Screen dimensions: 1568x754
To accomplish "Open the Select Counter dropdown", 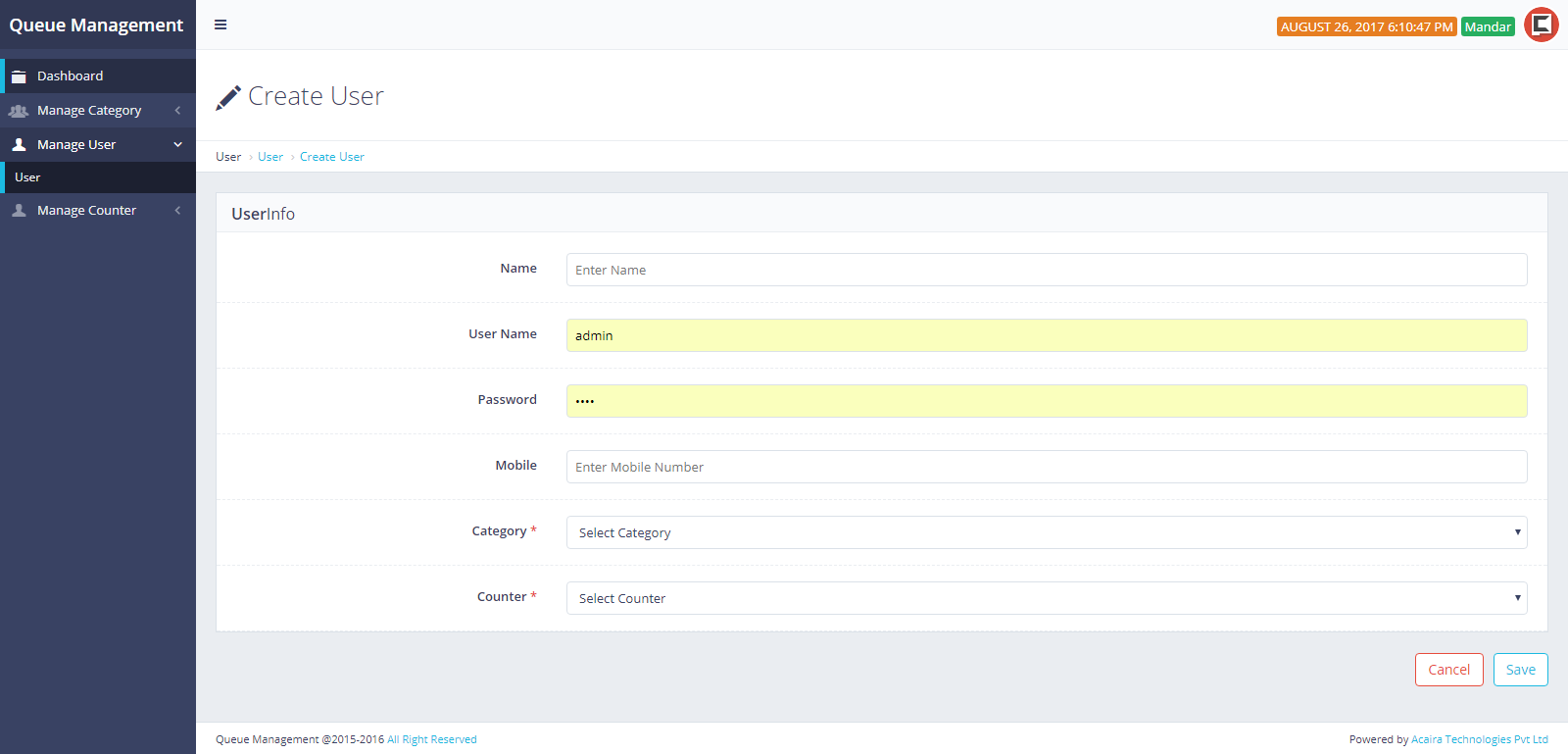I will [x=1046, y=598].
